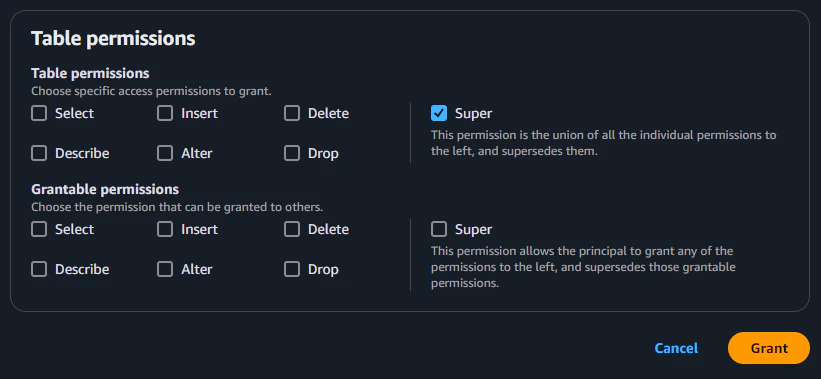Tick Drop in Grantable permissions

point(292,269)
